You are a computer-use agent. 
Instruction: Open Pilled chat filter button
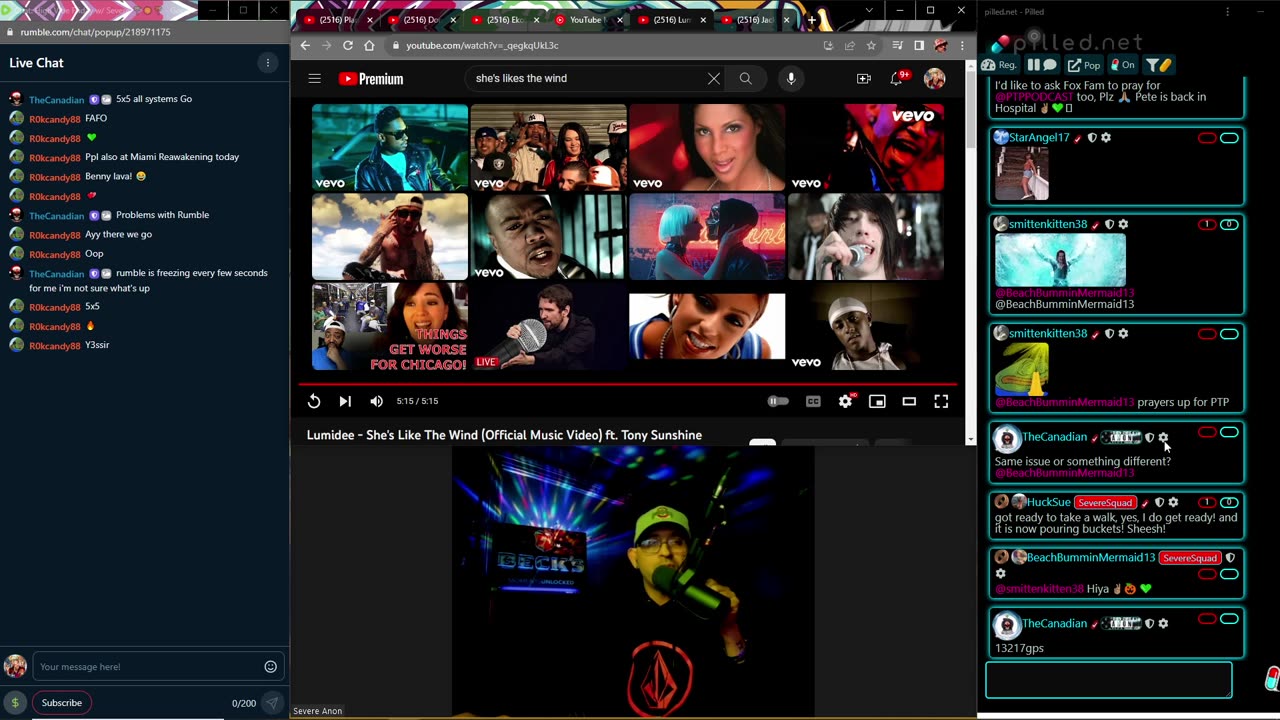[x=1158, y=65]
